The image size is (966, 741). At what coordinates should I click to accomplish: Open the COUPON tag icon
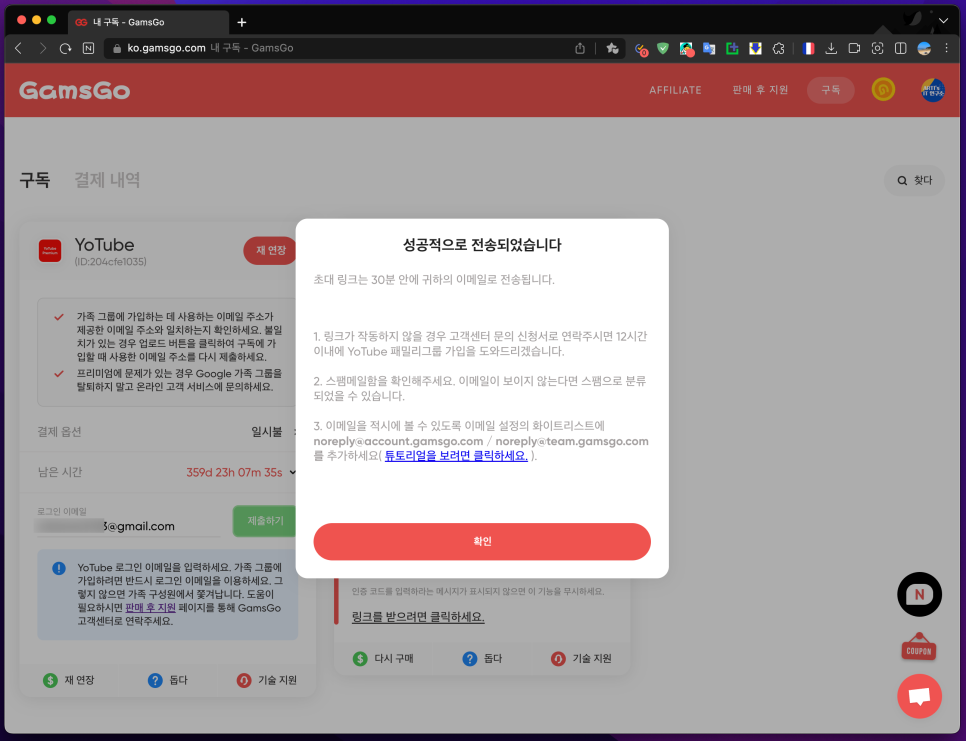(x=919, y=648)
